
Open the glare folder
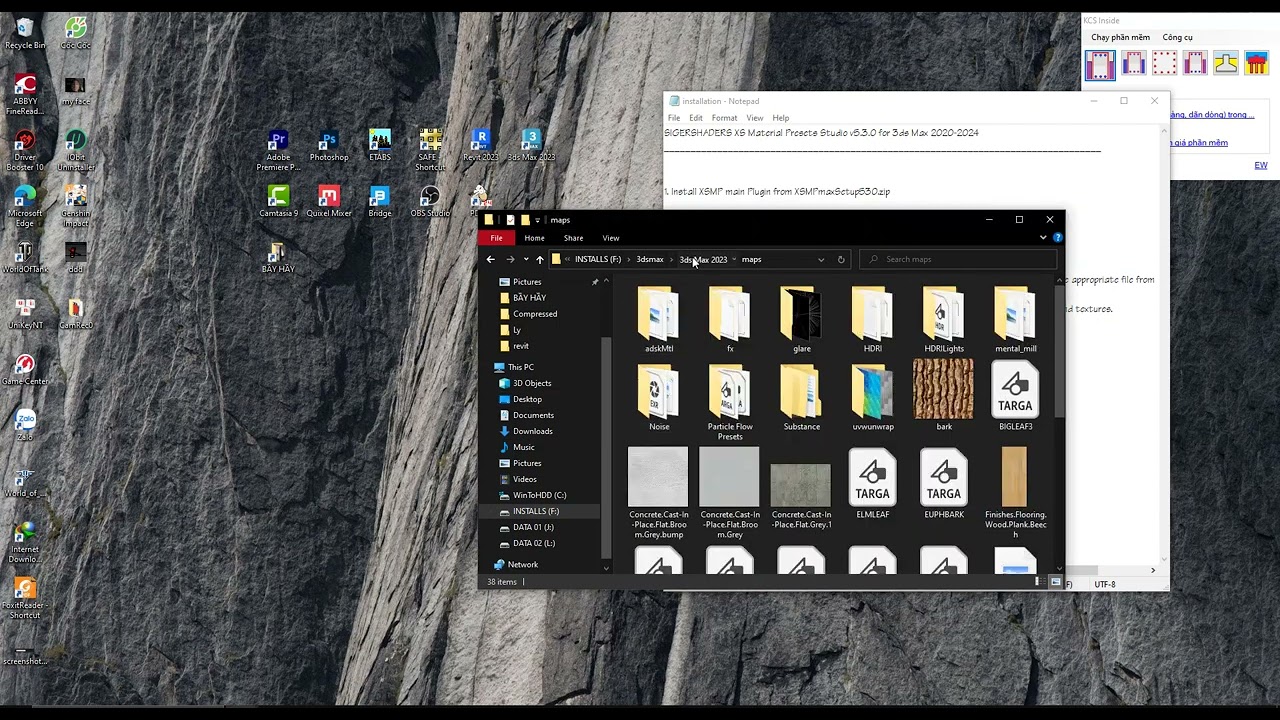click(x=801, y=320)
